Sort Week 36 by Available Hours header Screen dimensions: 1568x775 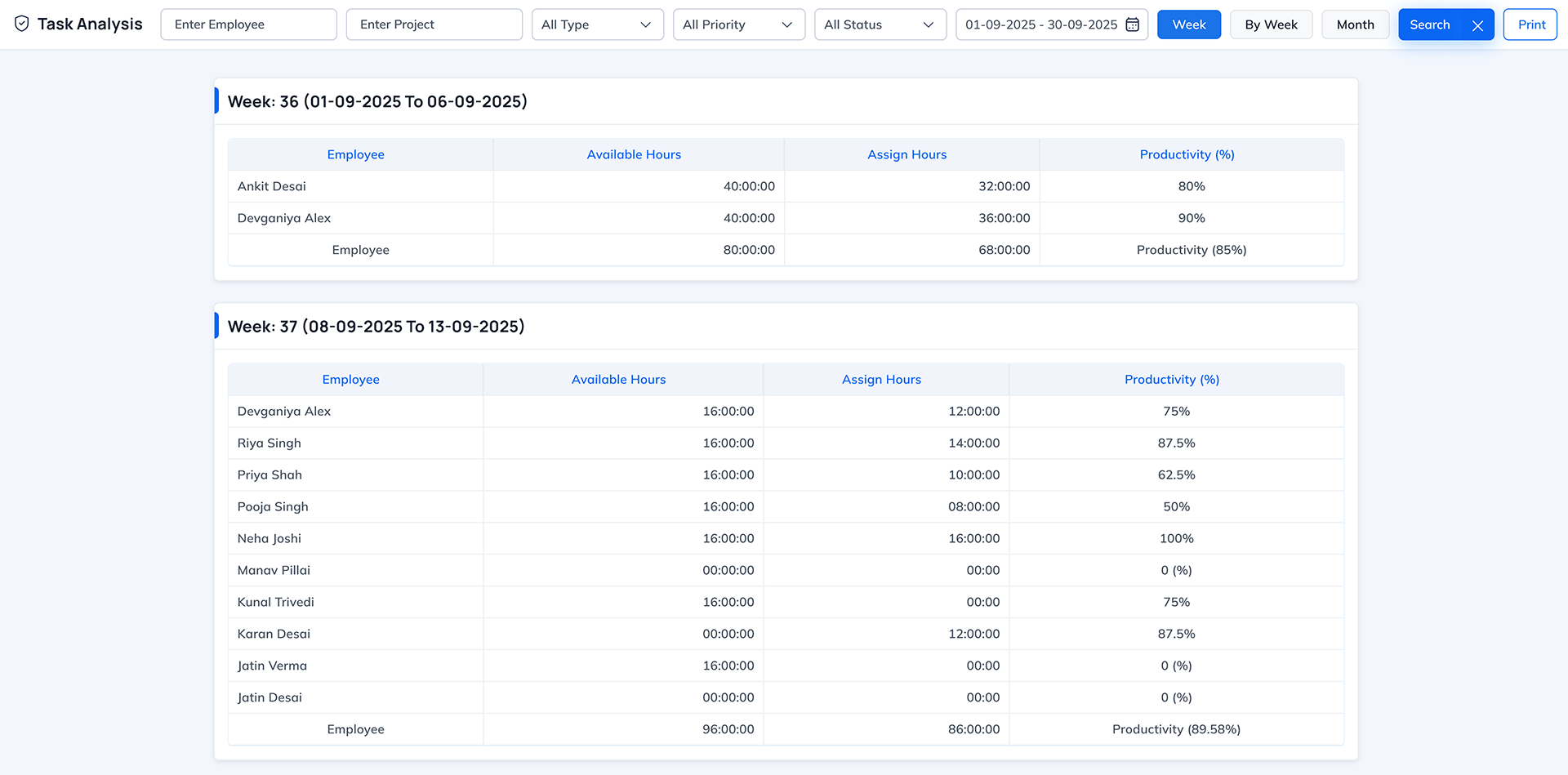pyautogui.click(x=634, y=154)
